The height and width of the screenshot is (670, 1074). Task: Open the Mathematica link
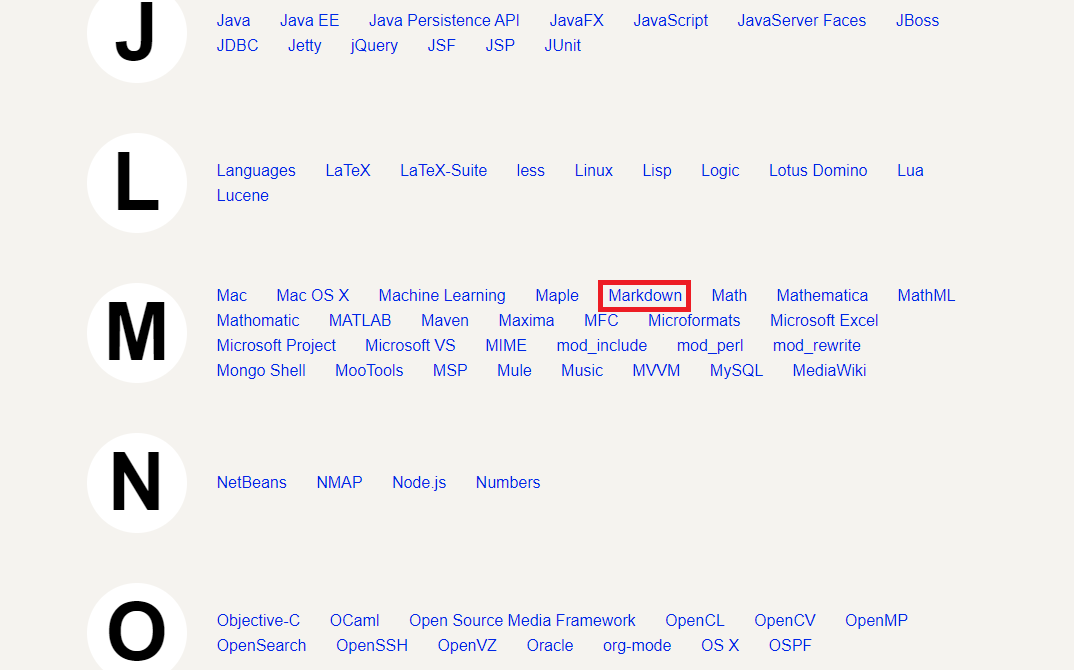click(822, 295)
